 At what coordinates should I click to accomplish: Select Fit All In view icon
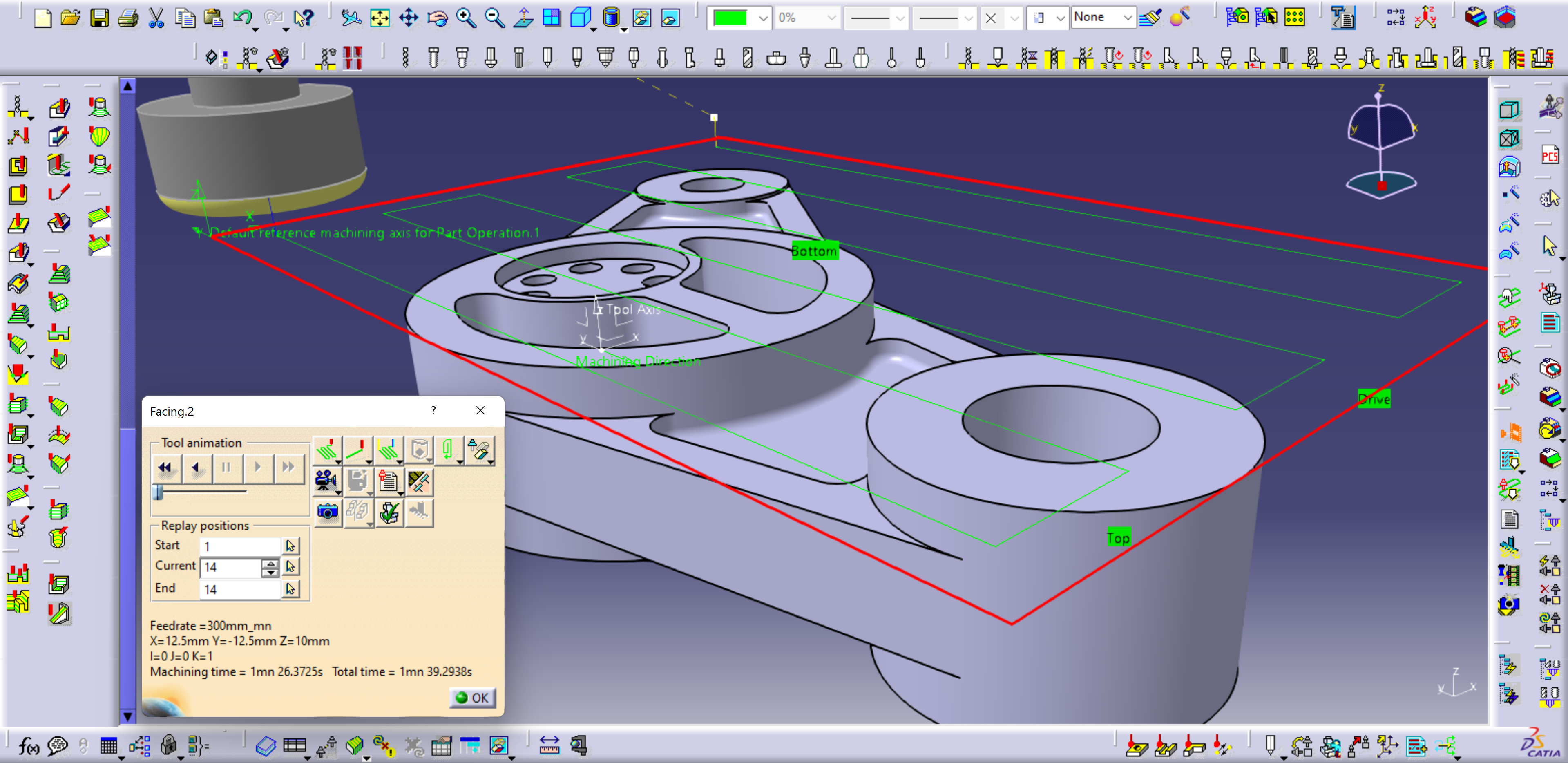coord(380,18)
